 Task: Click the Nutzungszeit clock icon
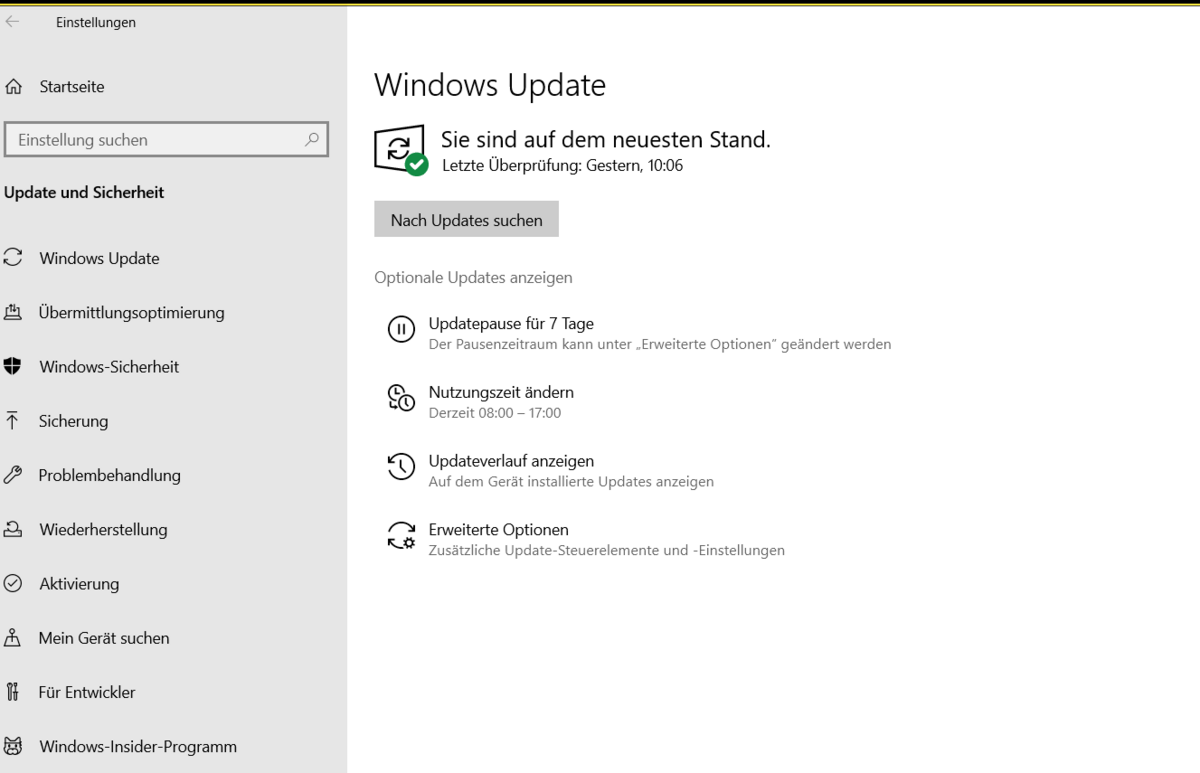pos(401,398)
